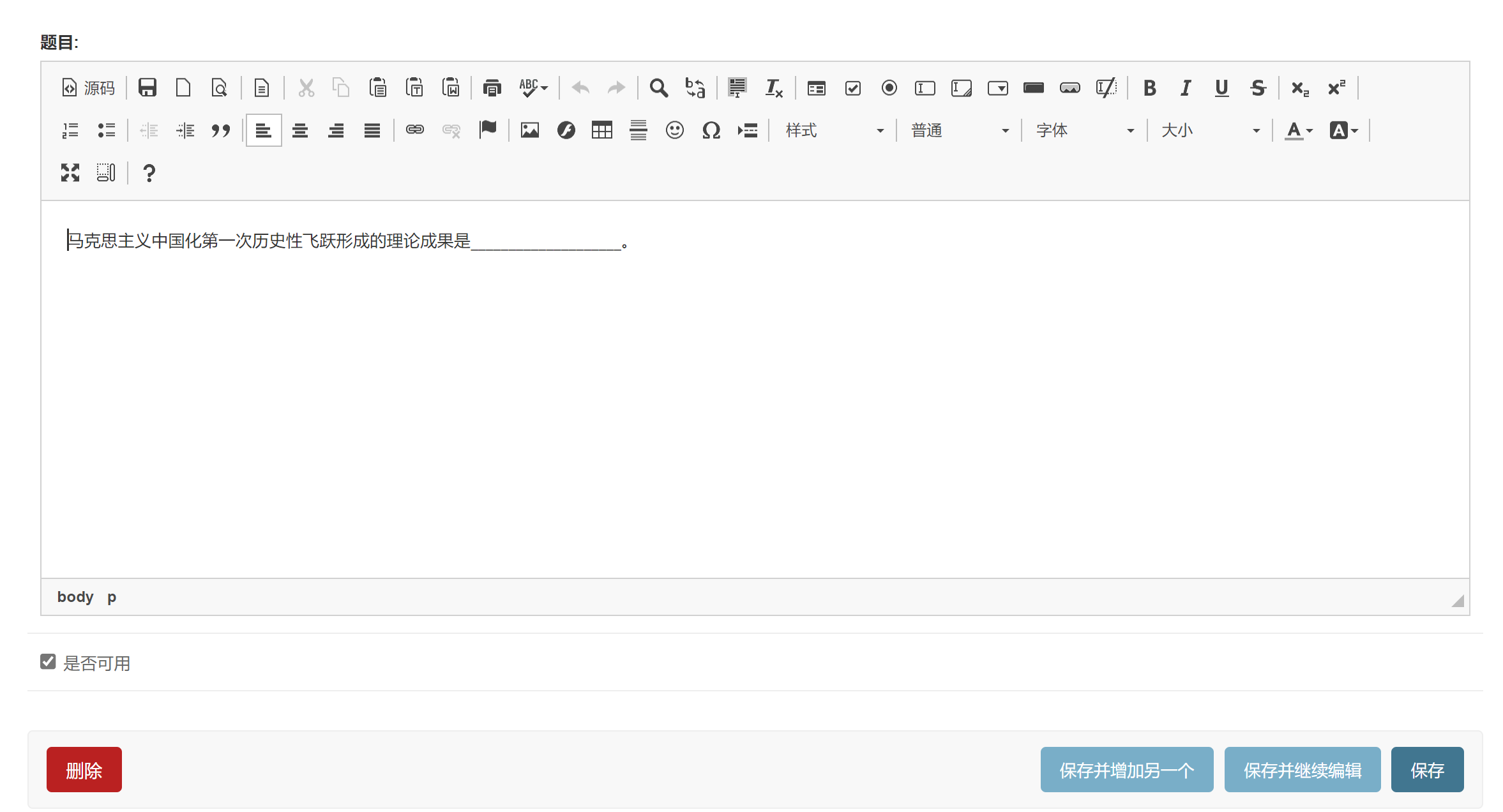
Task: Insert a numbered list
Action: tap(70, 130)
